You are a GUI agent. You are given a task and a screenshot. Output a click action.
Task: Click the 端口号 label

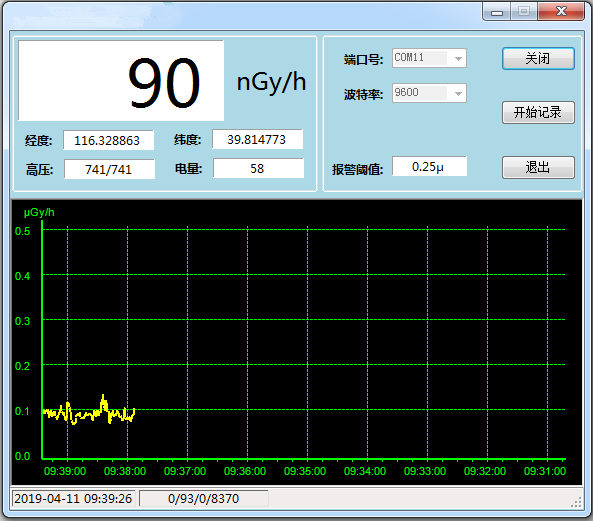363,59
